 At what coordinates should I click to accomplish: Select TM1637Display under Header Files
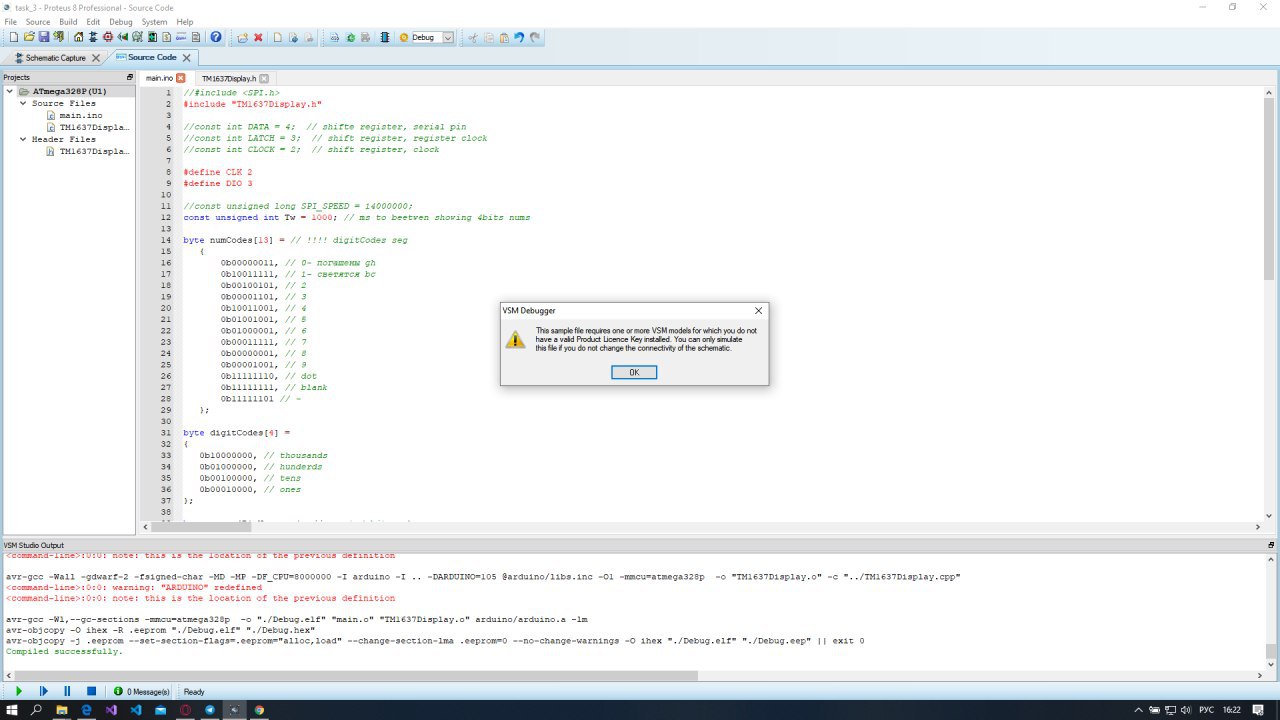point(94,151)
